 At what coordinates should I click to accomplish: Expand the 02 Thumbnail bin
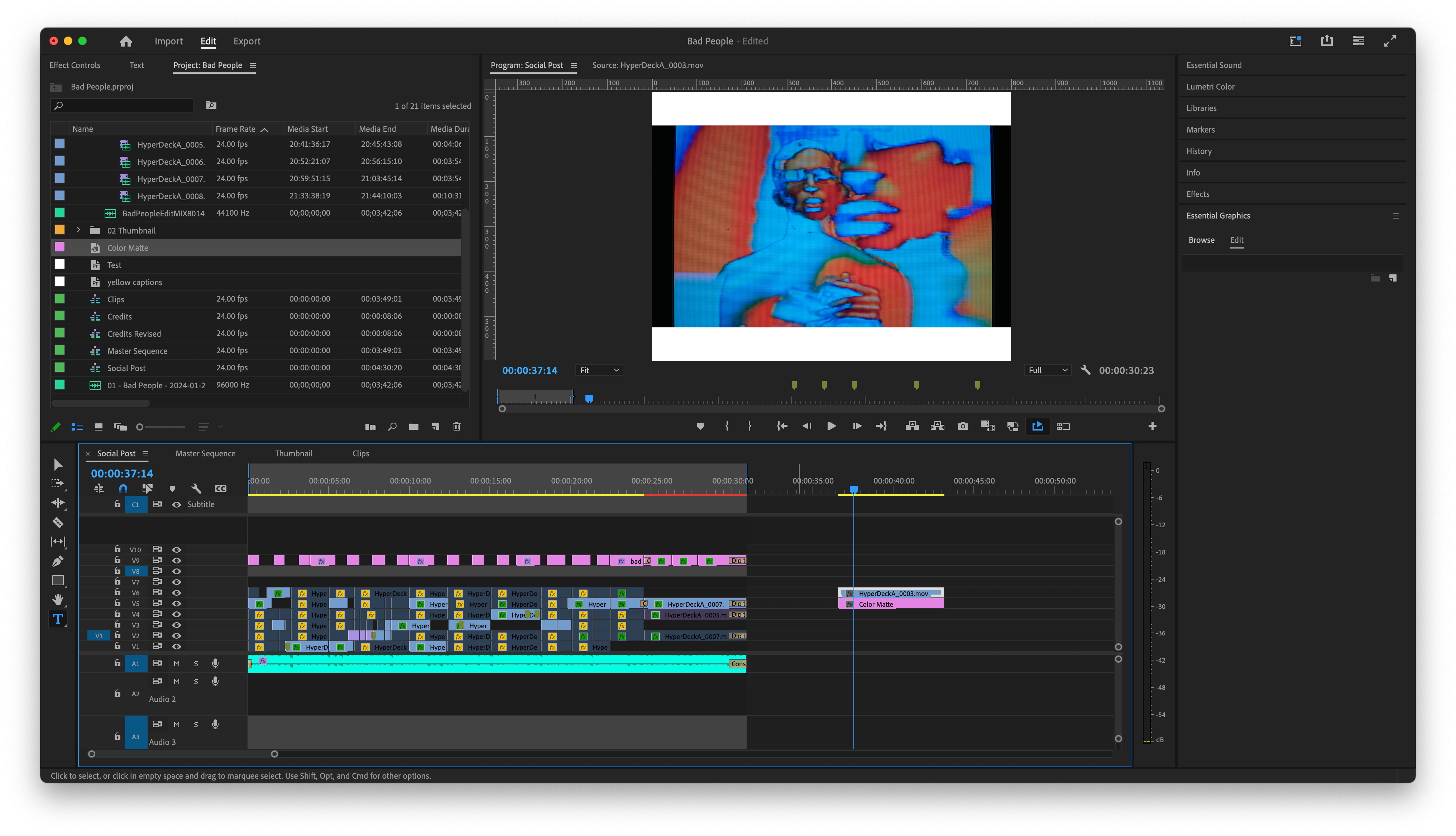[x=79, y=230]
